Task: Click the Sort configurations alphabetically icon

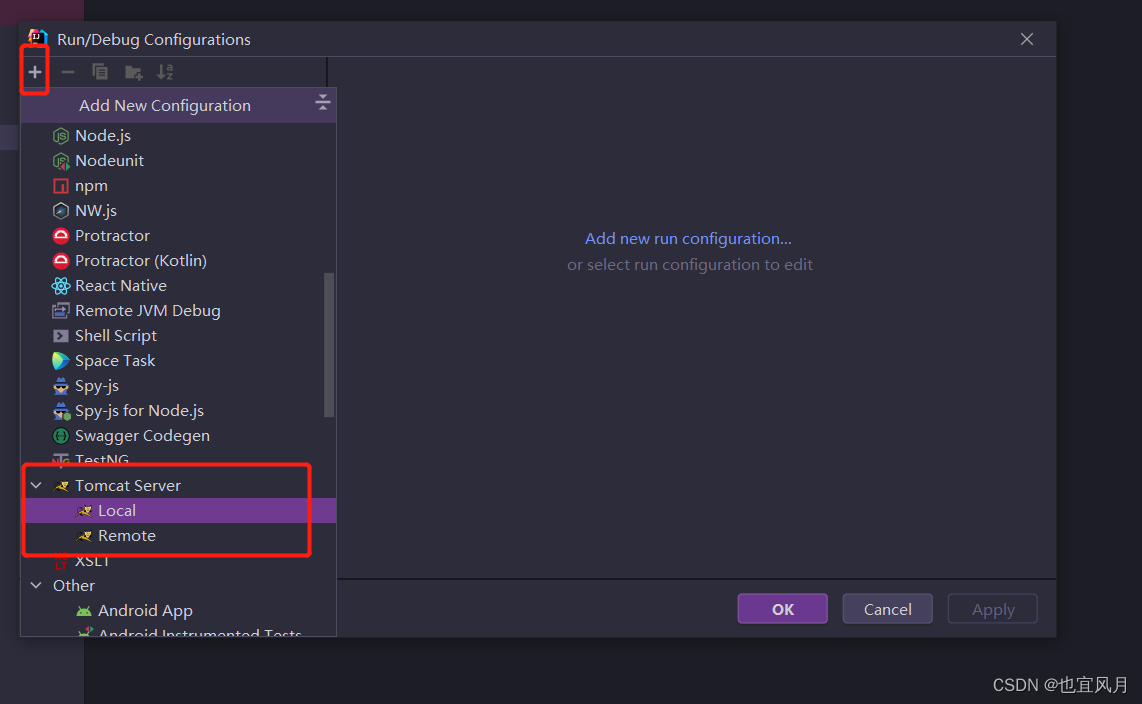Action: pos(165,72)
